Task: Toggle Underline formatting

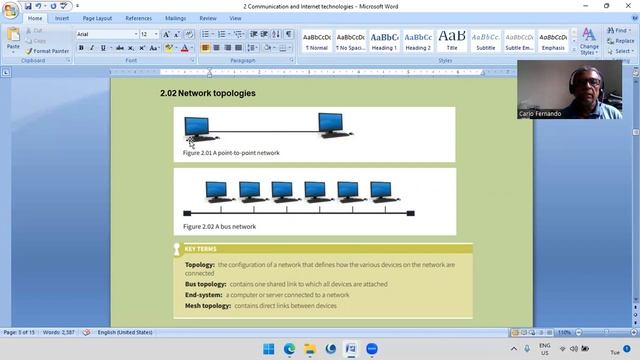Action: point(103,48)
